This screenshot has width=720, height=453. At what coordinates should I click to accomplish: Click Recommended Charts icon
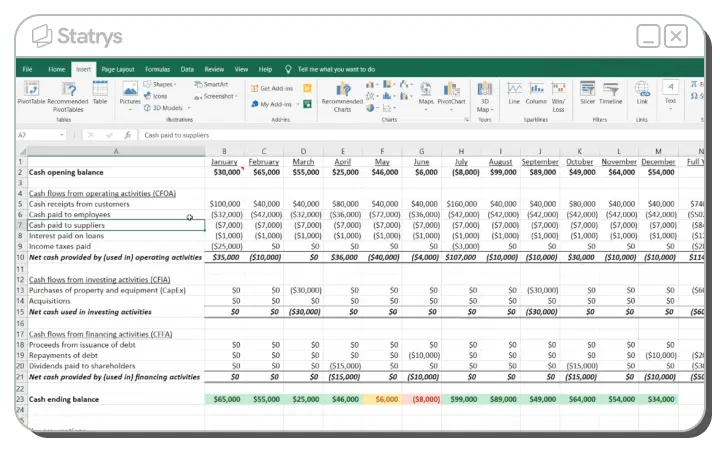343,97
